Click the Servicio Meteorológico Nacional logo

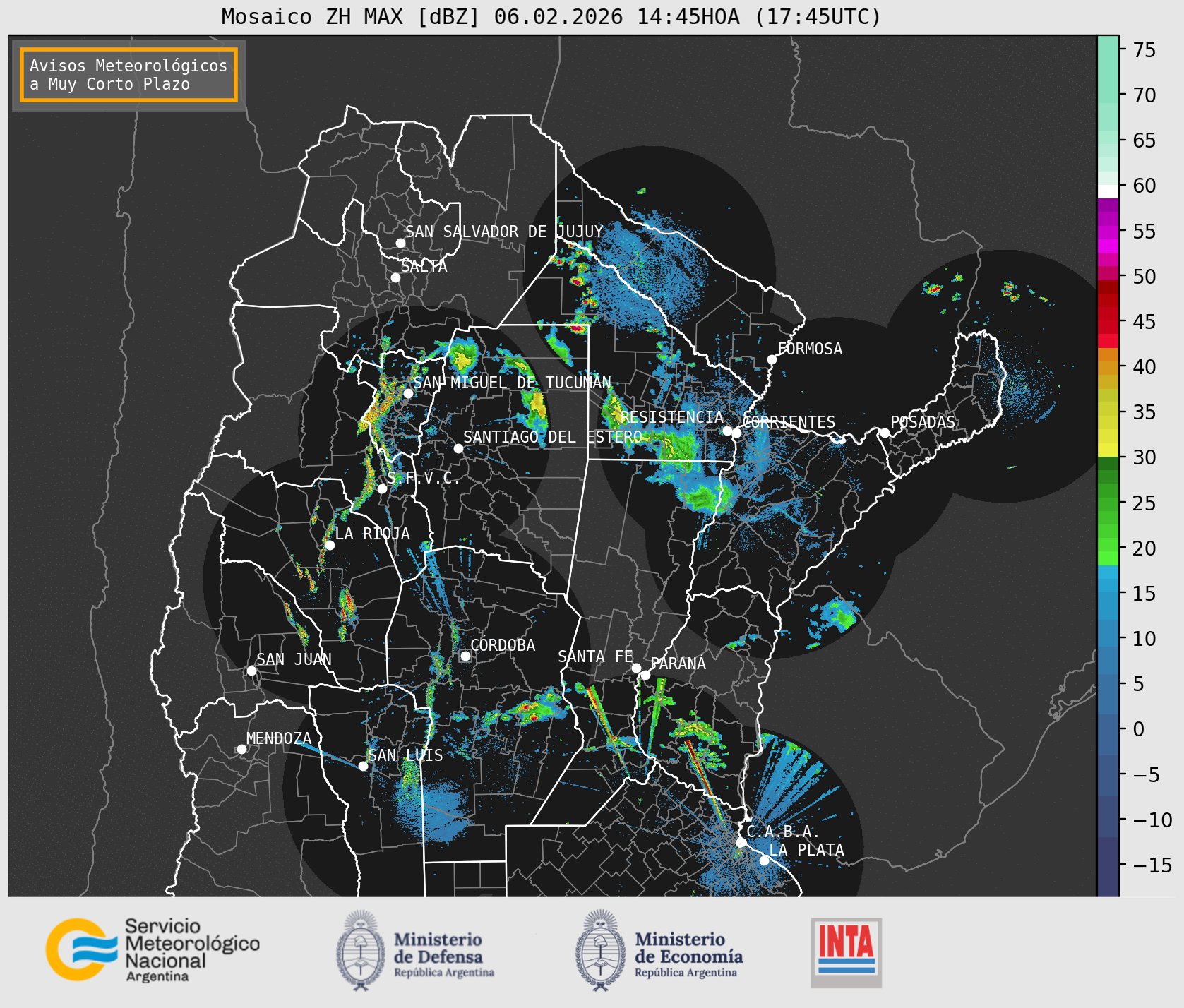pyautogui.click(x=153, y=950)
